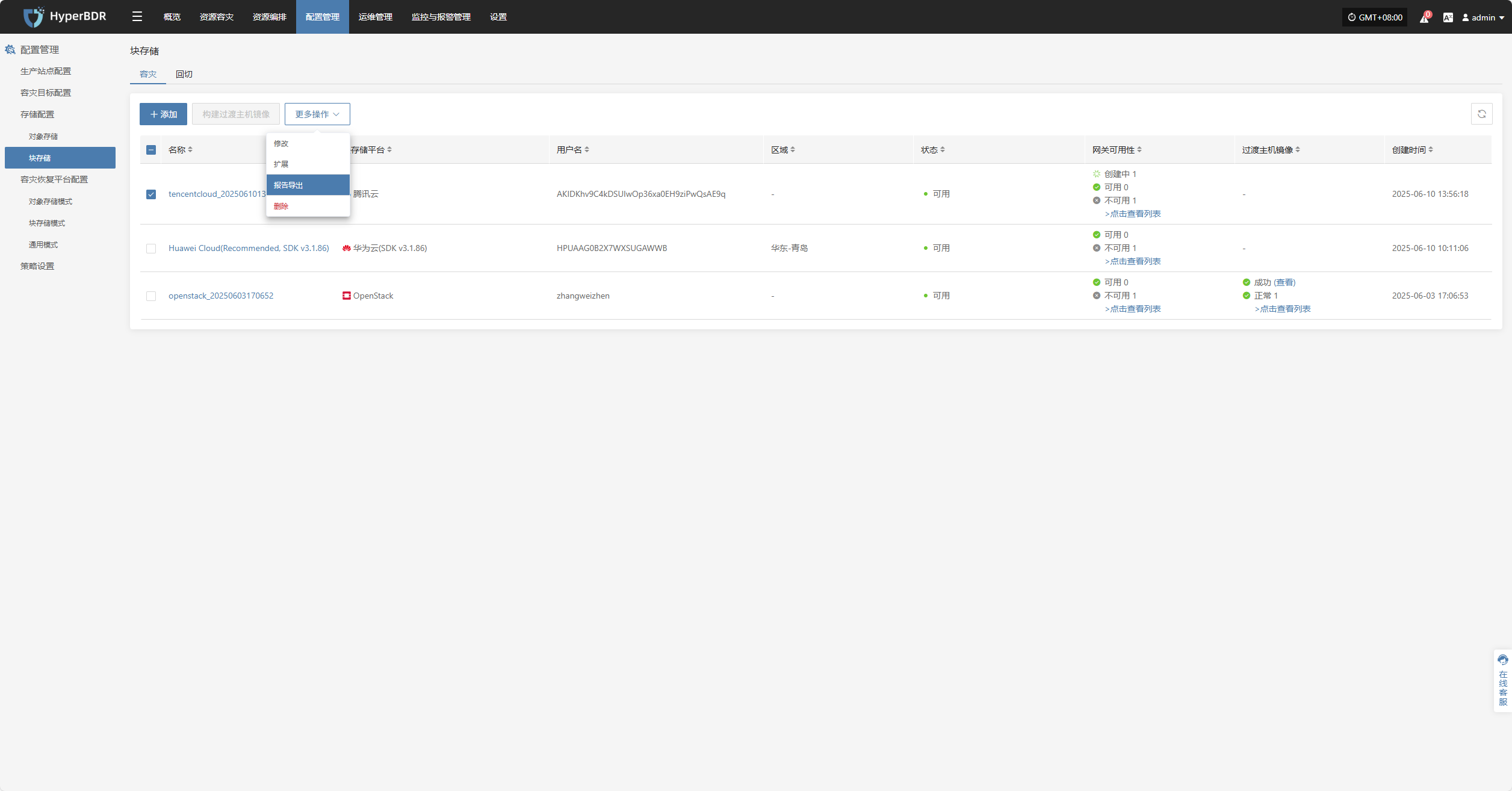Choose 修改 from the dropdown menu
The image size is (1512, 791).
(308, 143)
